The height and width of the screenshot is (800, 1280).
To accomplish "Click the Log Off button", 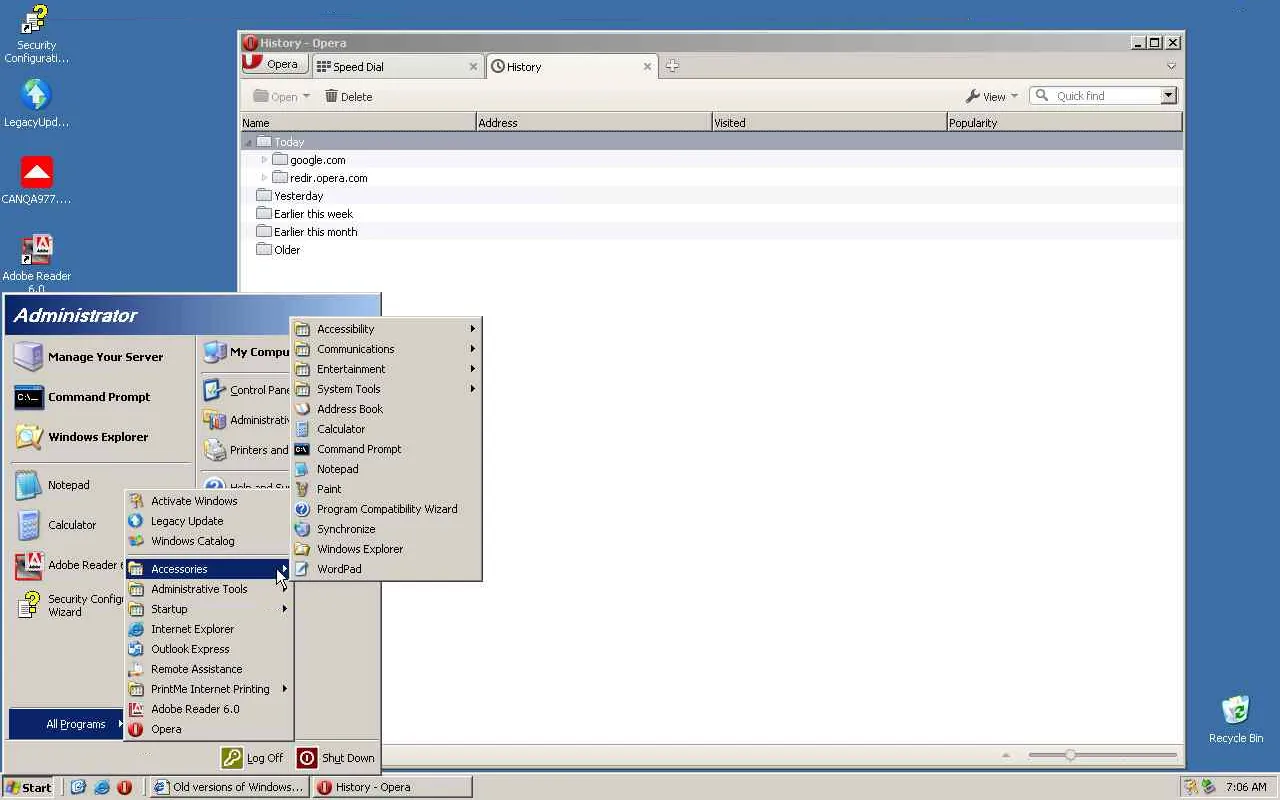I will point(252,758).
